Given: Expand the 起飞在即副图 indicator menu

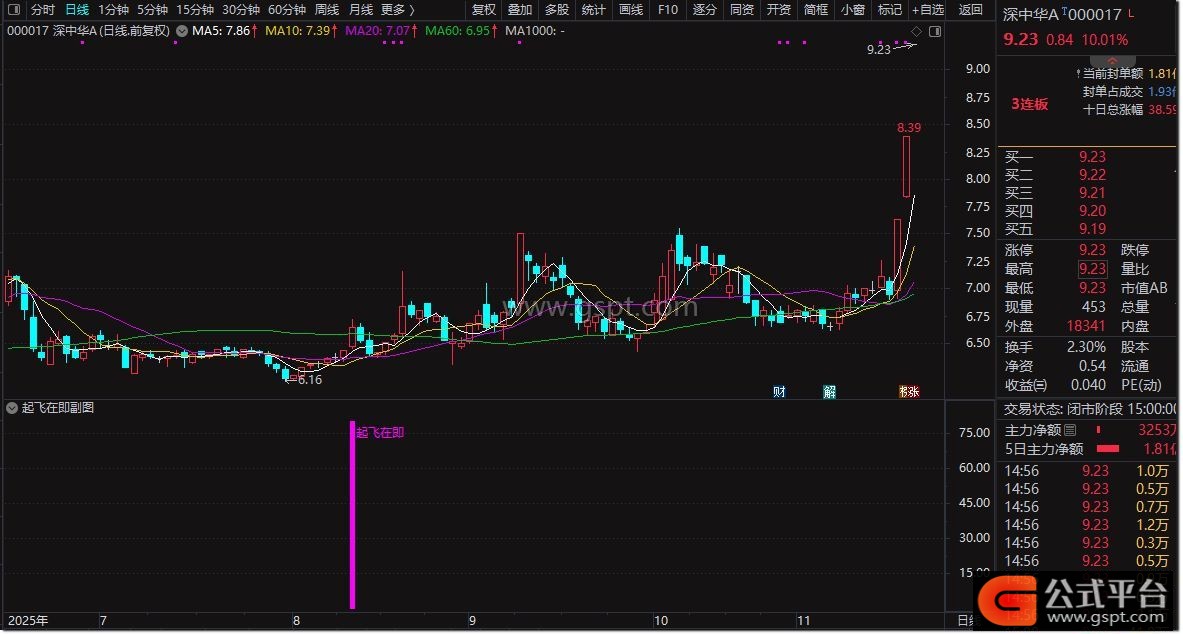Looking at the screenshot, I should [12, 408].
